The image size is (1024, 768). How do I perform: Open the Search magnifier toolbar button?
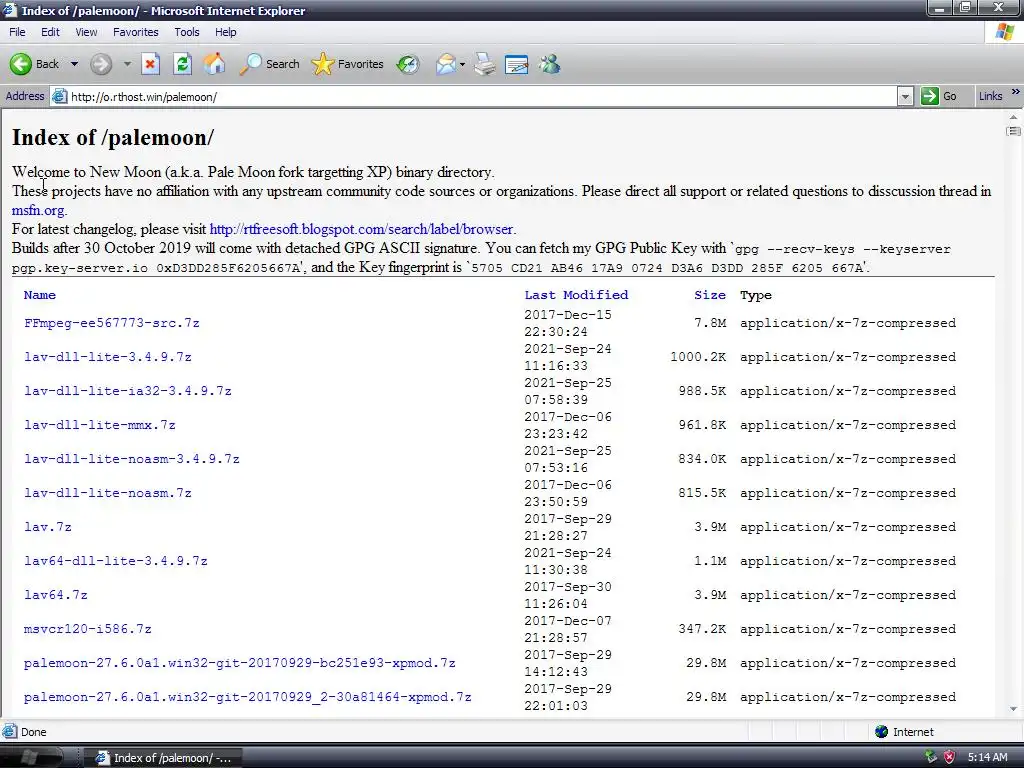[x=269, y=64]
